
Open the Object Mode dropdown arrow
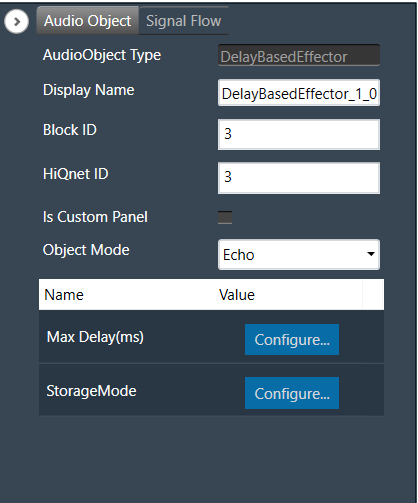371,254
